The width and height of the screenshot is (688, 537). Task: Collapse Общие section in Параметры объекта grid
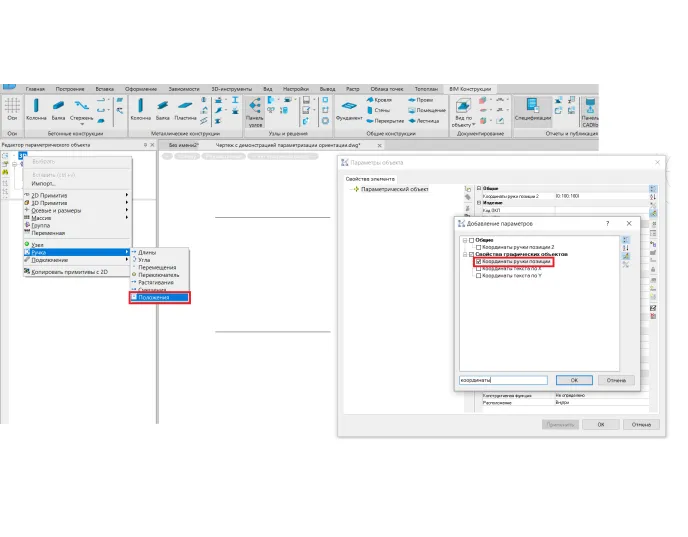pos(479,189)
